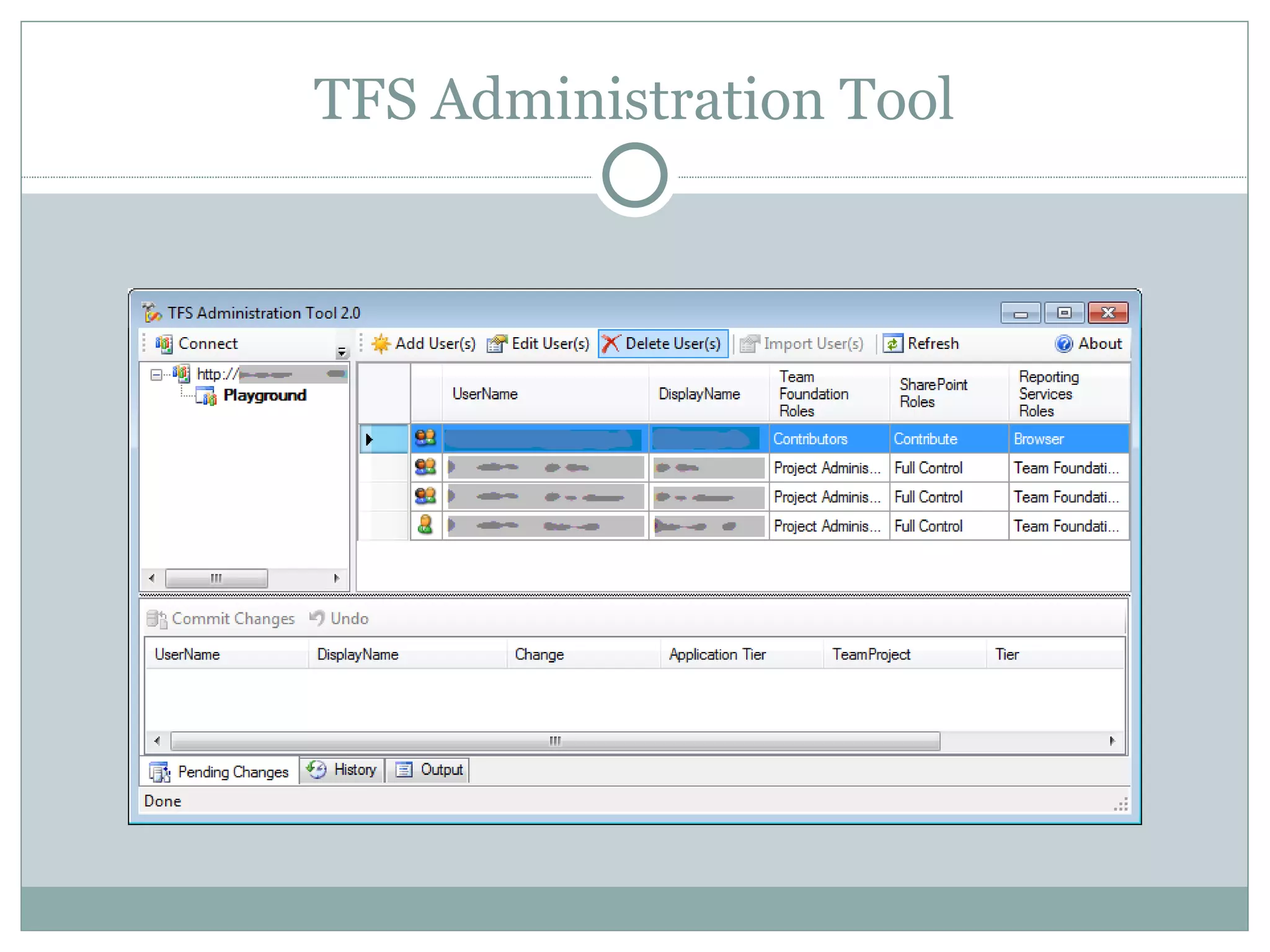1270x952 pixels.
Task: Click the TeamProject column header
Action: point(905,654)
